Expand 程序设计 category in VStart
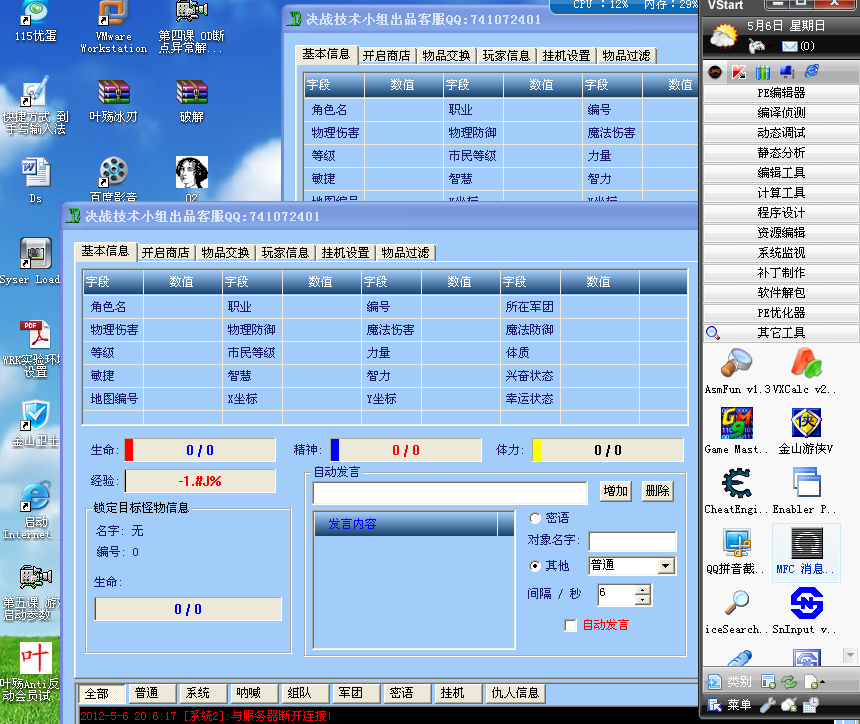 point(780,213)
